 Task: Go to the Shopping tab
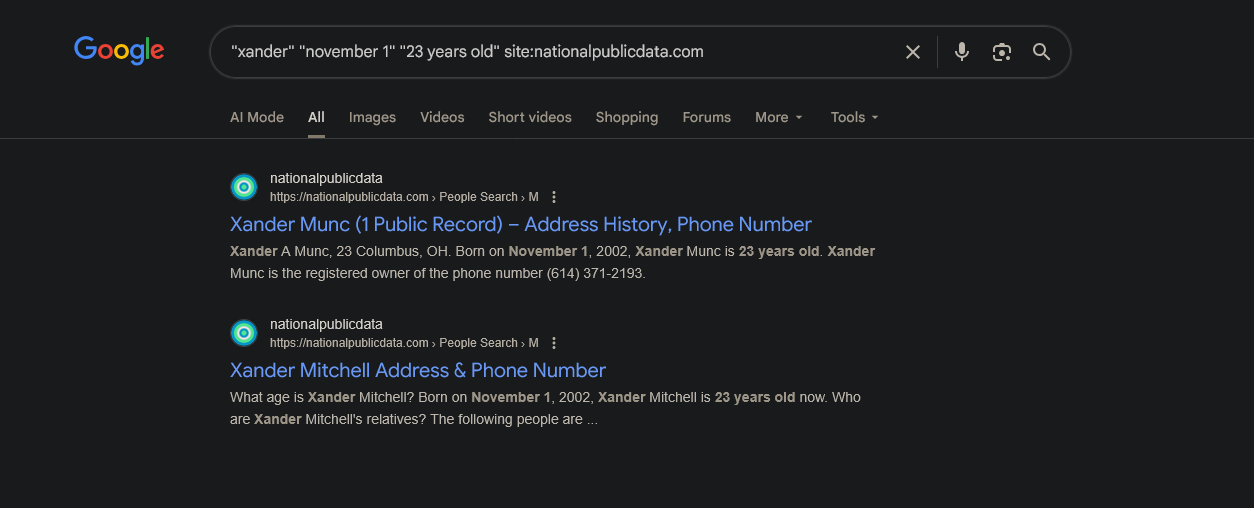tap(627, 117)
